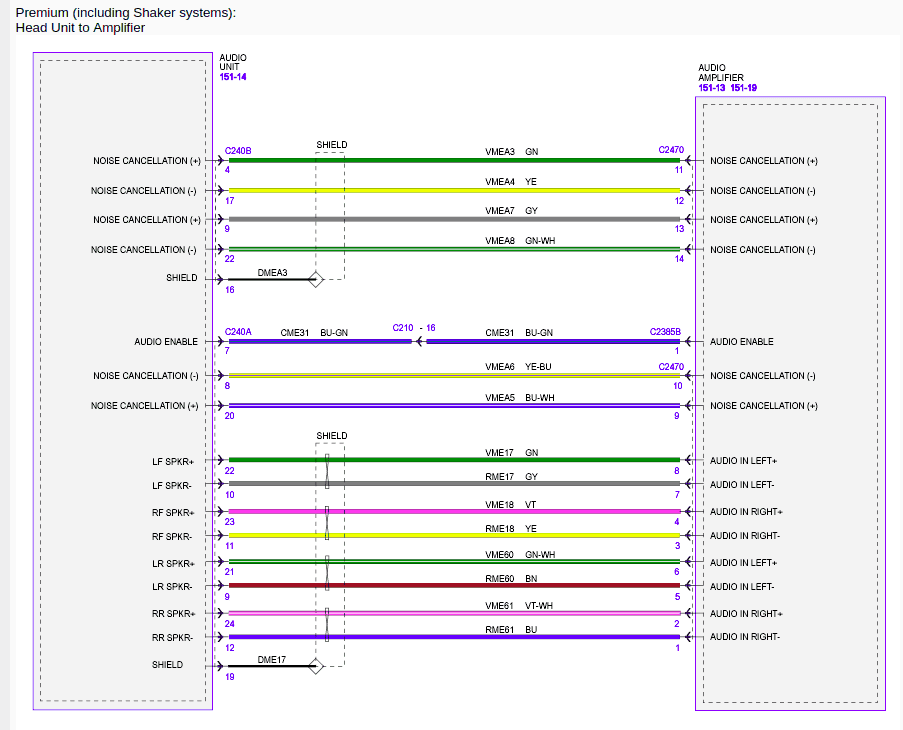
Task: Click the AUDIO UNIT component title
Action: (233, 62)
